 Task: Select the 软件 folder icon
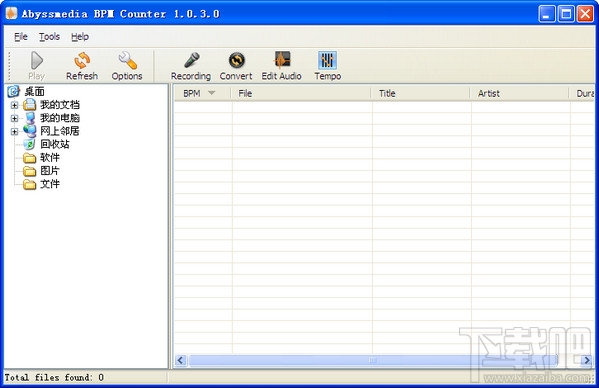tap(29, 157)
